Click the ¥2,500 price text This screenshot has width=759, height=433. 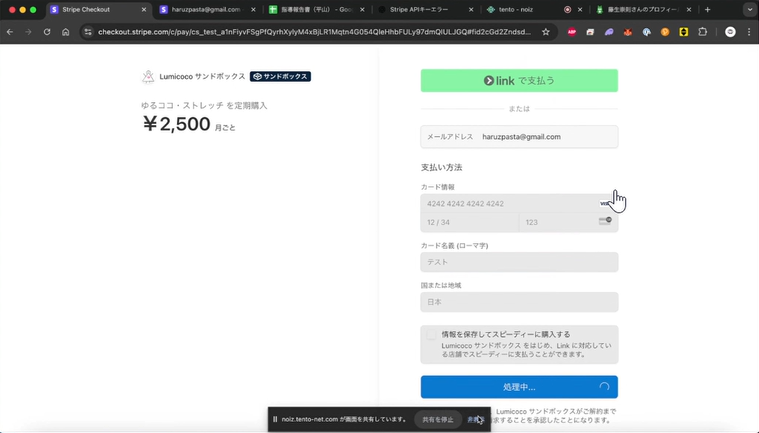[177, 124]
